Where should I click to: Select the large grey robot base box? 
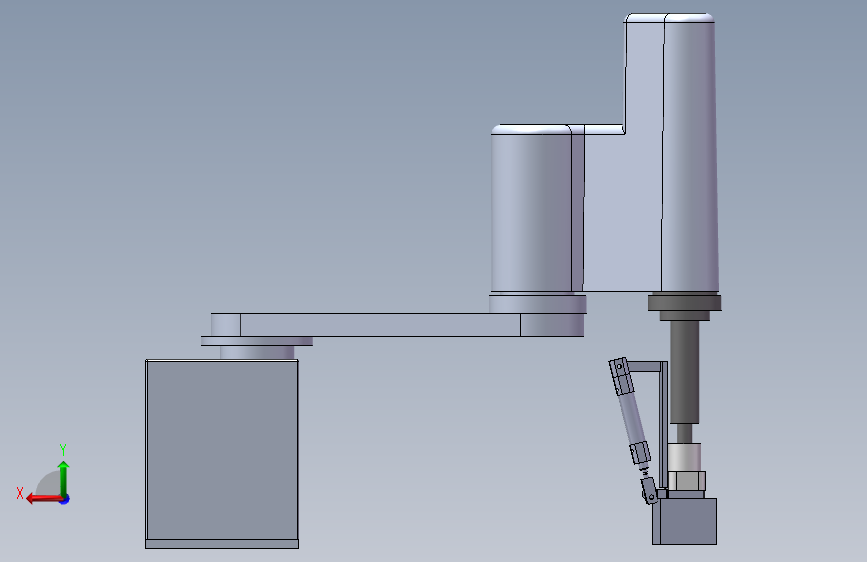222,450
